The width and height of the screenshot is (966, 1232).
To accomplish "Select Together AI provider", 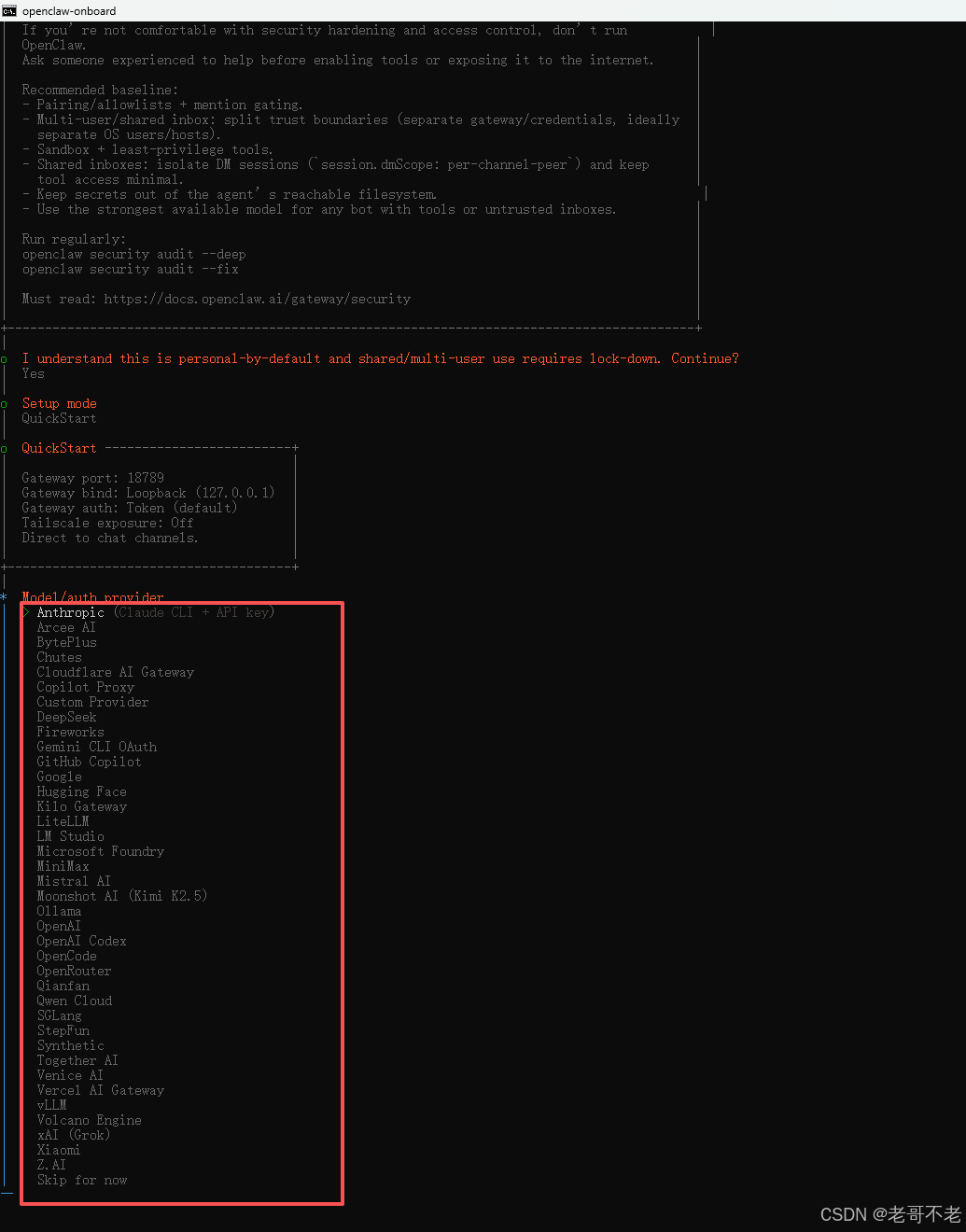I will (77, 1060).
